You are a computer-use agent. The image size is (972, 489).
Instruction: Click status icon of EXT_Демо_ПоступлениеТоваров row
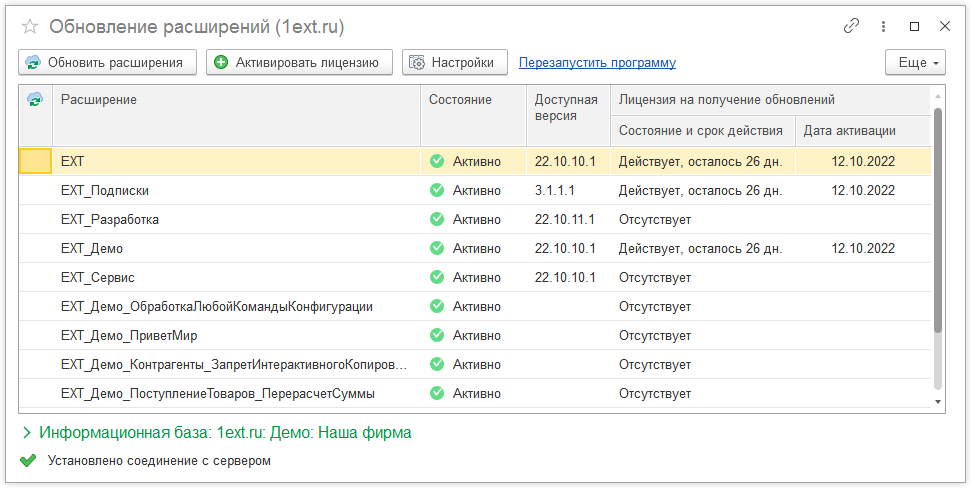[437, 394]
